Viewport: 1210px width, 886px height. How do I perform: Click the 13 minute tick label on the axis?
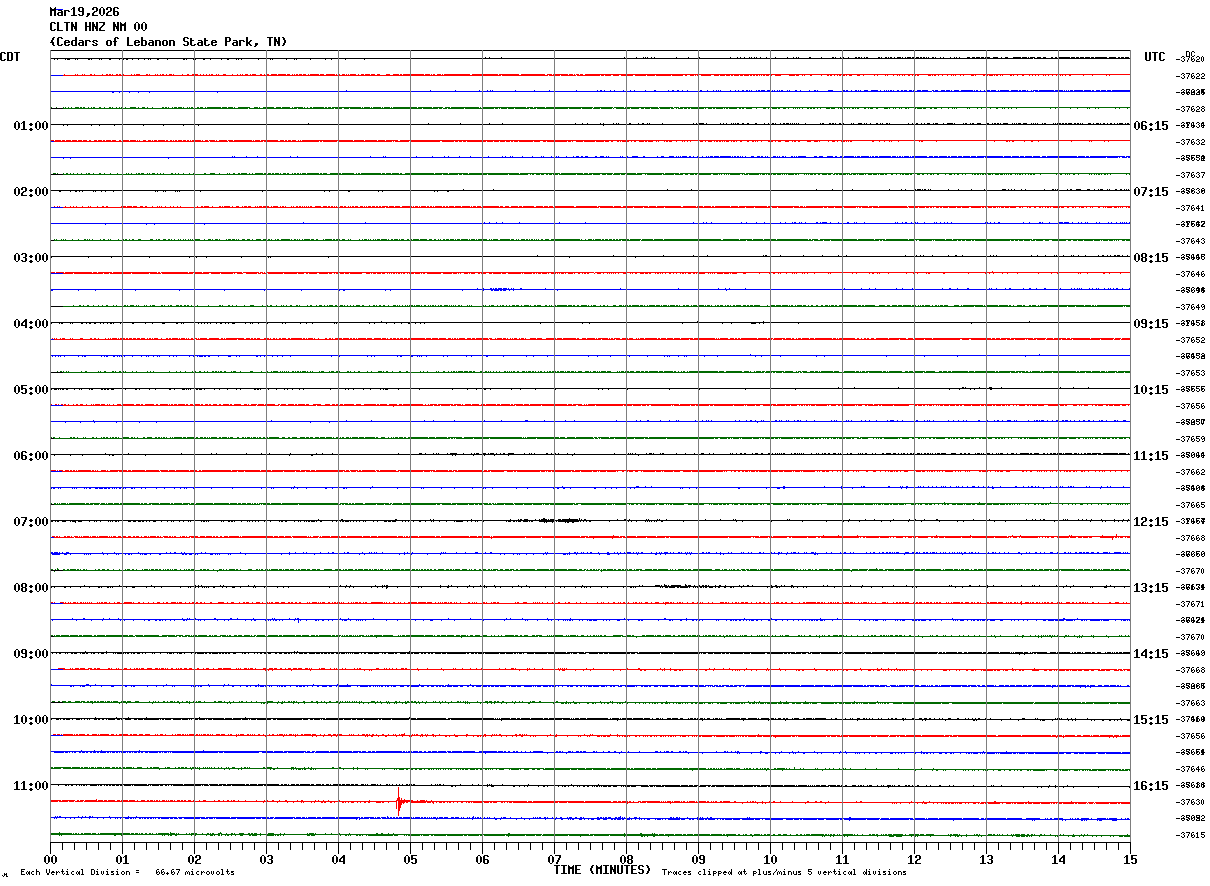986,859
